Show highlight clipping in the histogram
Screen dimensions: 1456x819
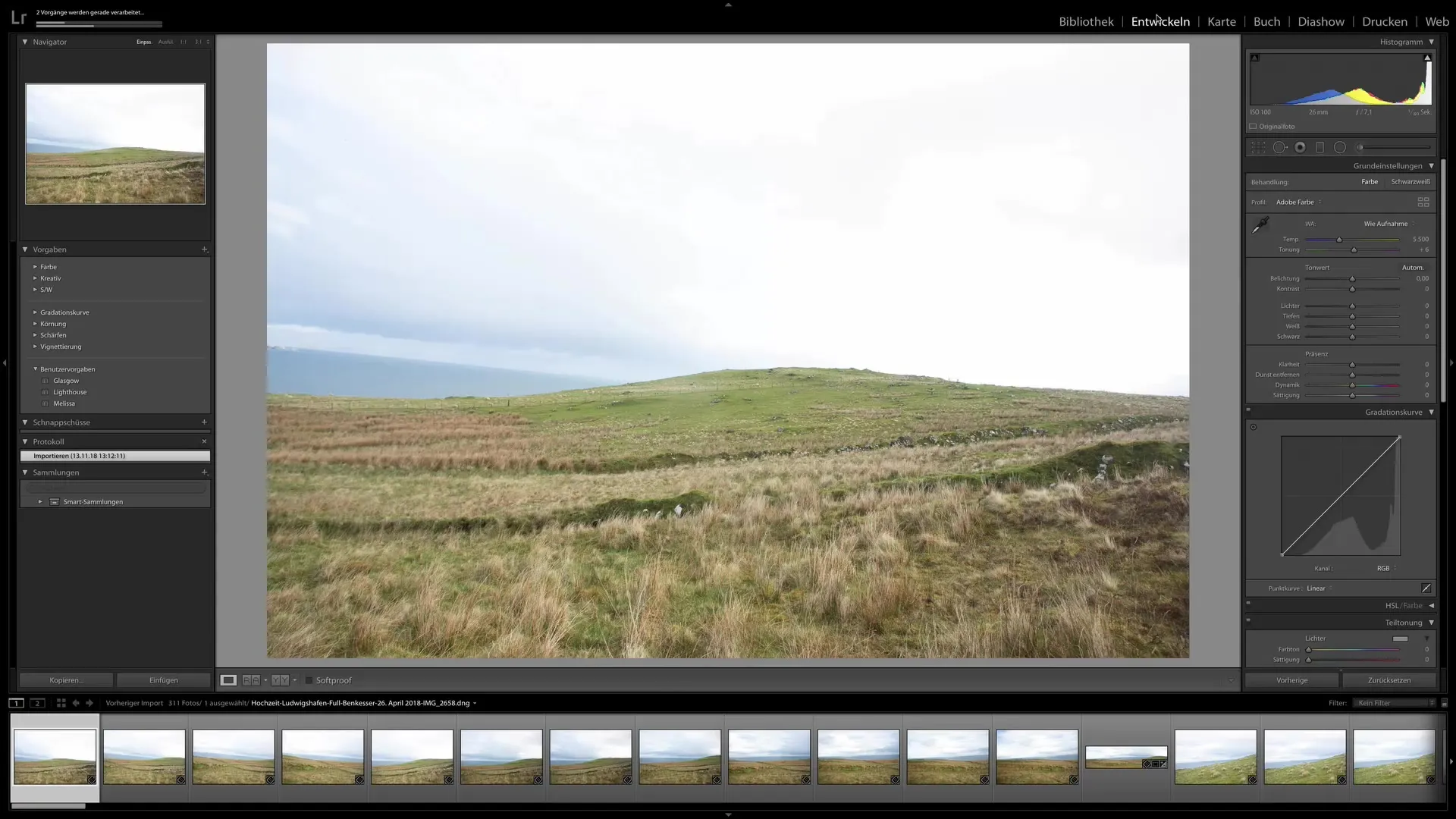coord(1427,58)
